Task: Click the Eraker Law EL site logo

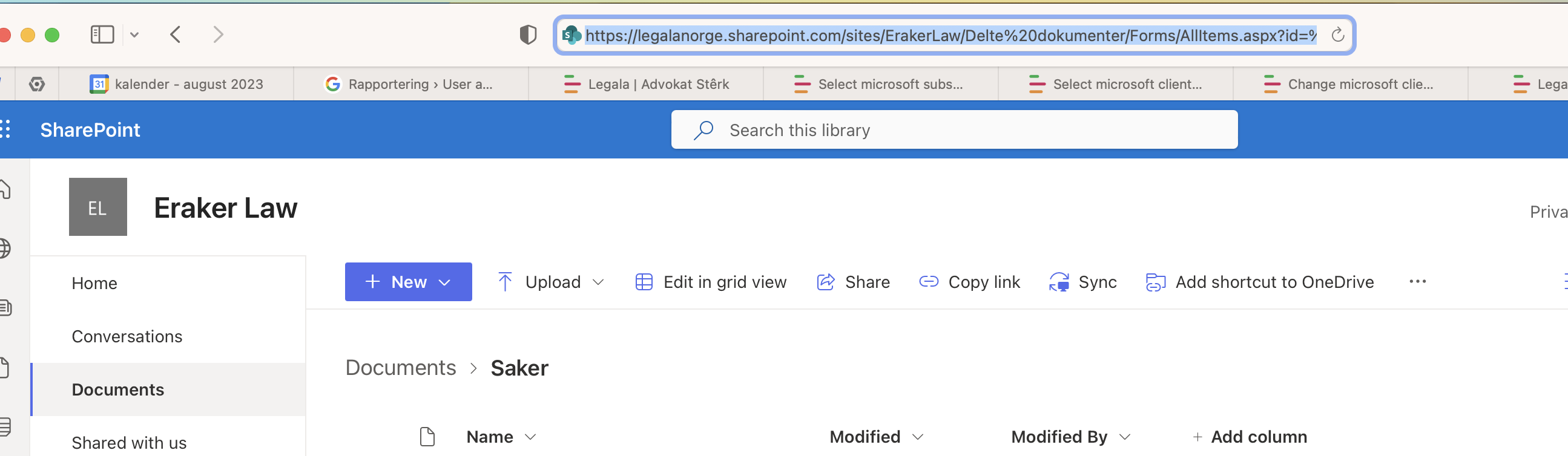Action: click(x=97, y=207)
